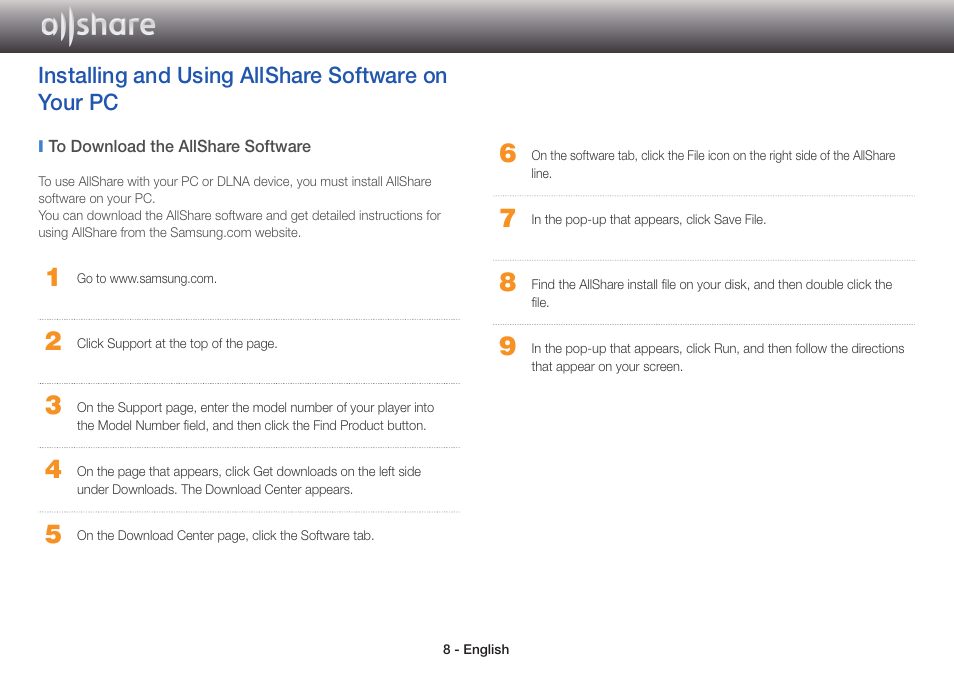The image size is (954, 675).
Task: Click the step 3 line mentioning Find Product button
Action: point(251,425)
